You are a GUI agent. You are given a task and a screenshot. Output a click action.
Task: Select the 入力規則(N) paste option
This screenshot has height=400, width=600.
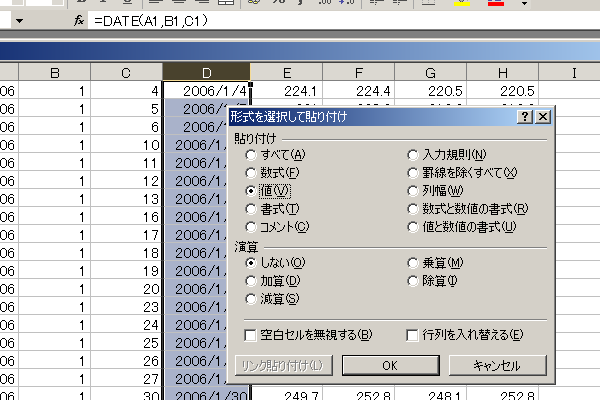click(447, 155)
